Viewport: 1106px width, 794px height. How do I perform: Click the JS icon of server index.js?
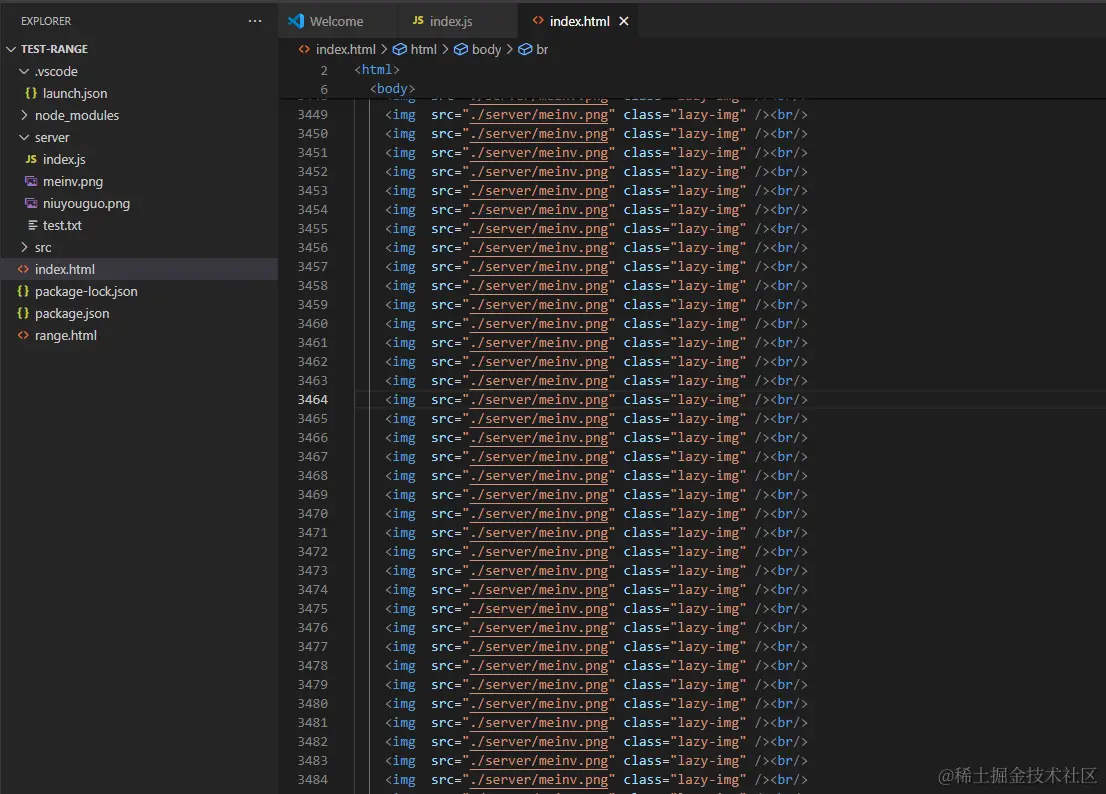click(31, 159)
